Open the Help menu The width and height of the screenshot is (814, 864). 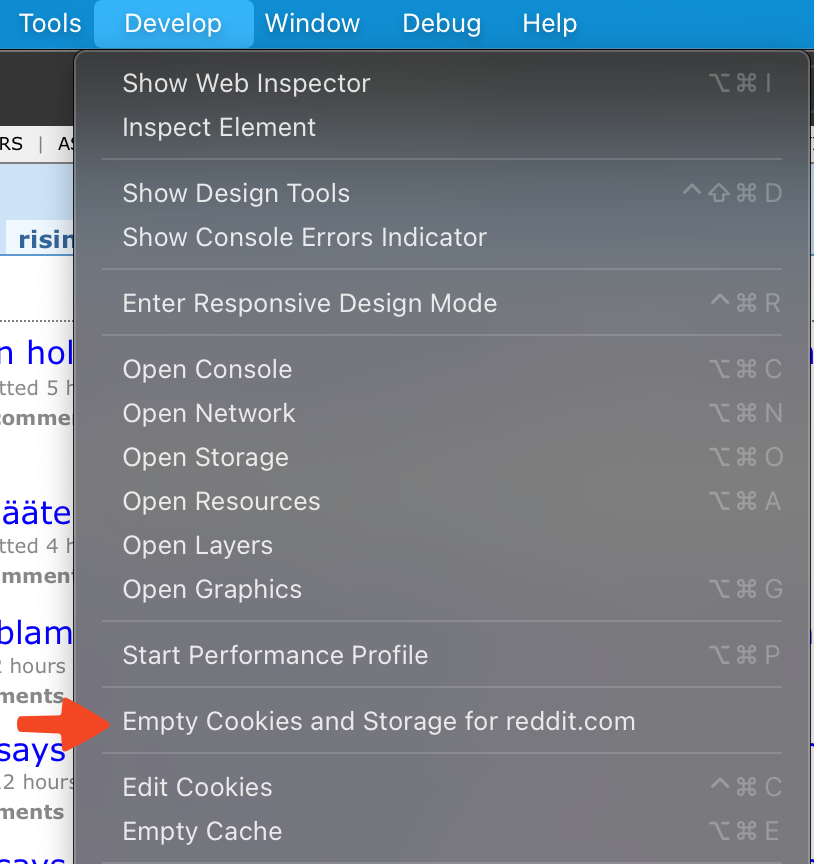pyautogui.click(x=549, y=23)
